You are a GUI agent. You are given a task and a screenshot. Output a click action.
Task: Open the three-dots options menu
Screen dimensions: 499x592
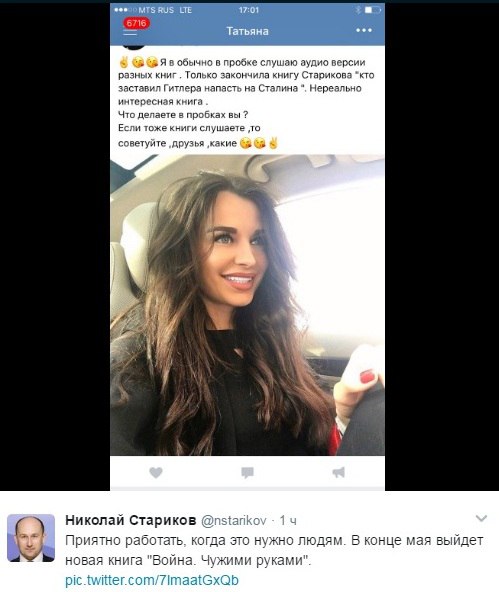point(364,30)
